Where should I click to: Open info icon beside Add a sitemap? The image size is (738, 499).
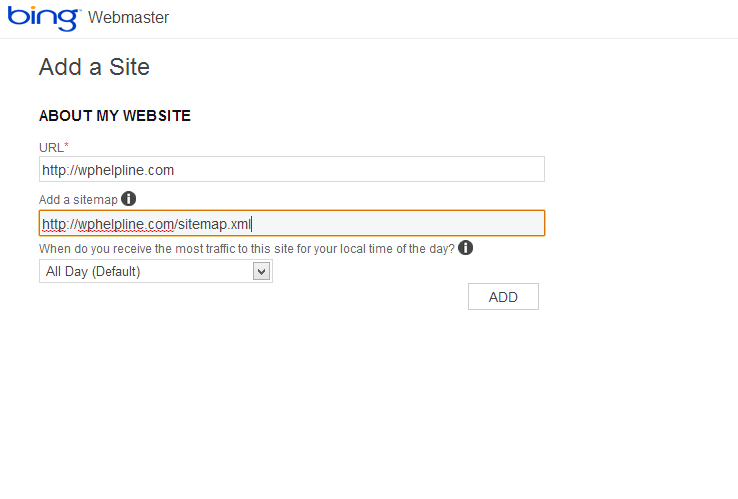(128, 199)
